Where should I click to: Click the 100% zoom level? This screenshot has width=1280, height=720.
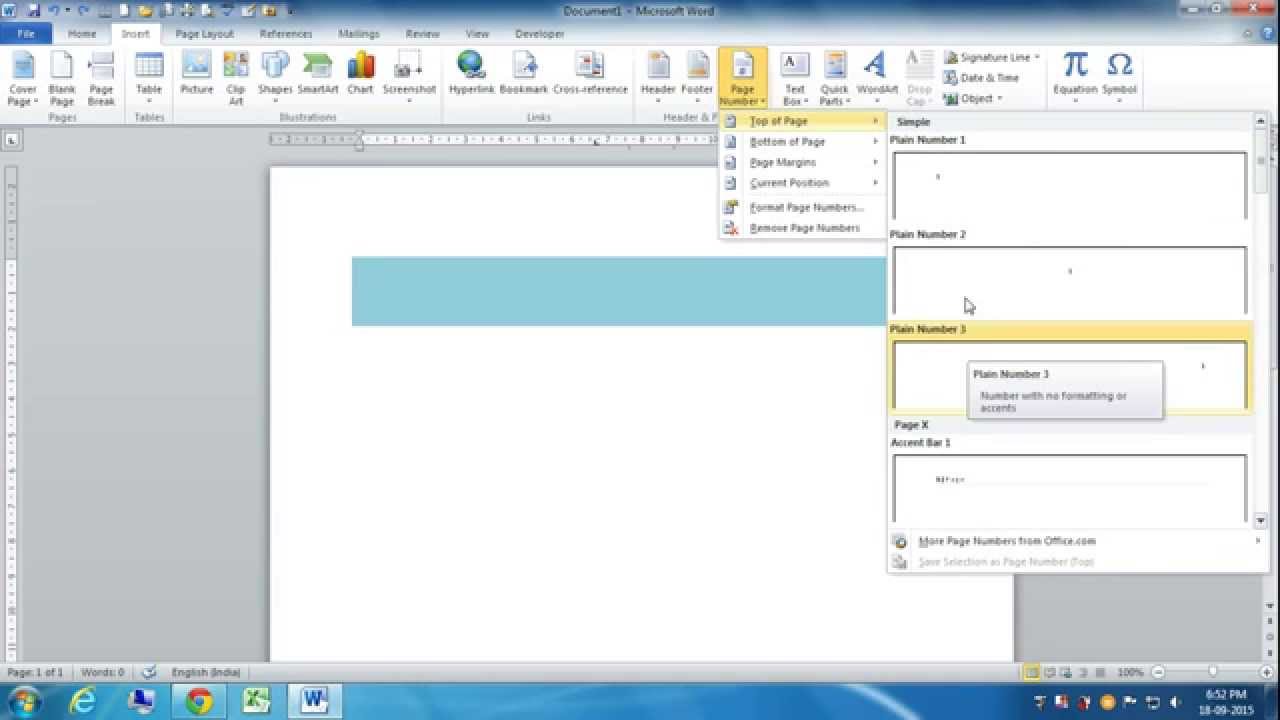click(1130, 672)
